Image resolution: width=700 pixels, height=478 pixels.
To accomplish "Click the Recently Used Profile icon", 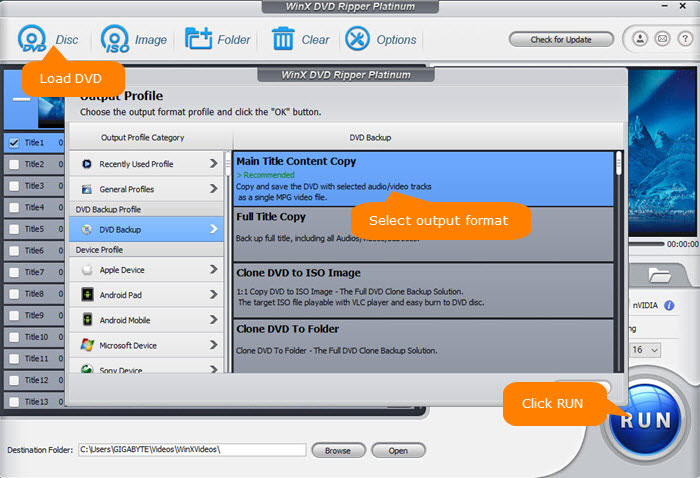I will [x=87, y=164].
